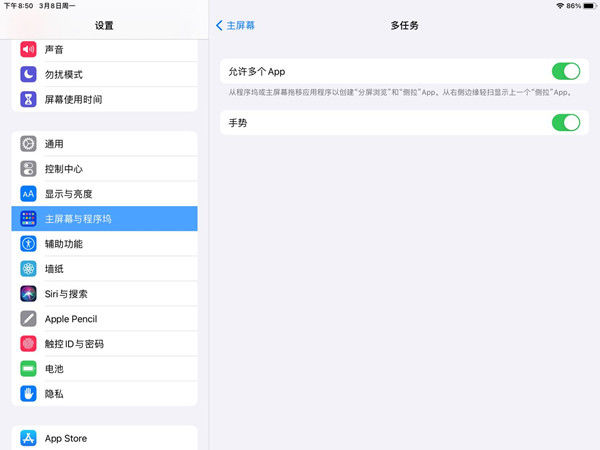Tap the App Store icon
600x450 pixels.
pos(28,438)
